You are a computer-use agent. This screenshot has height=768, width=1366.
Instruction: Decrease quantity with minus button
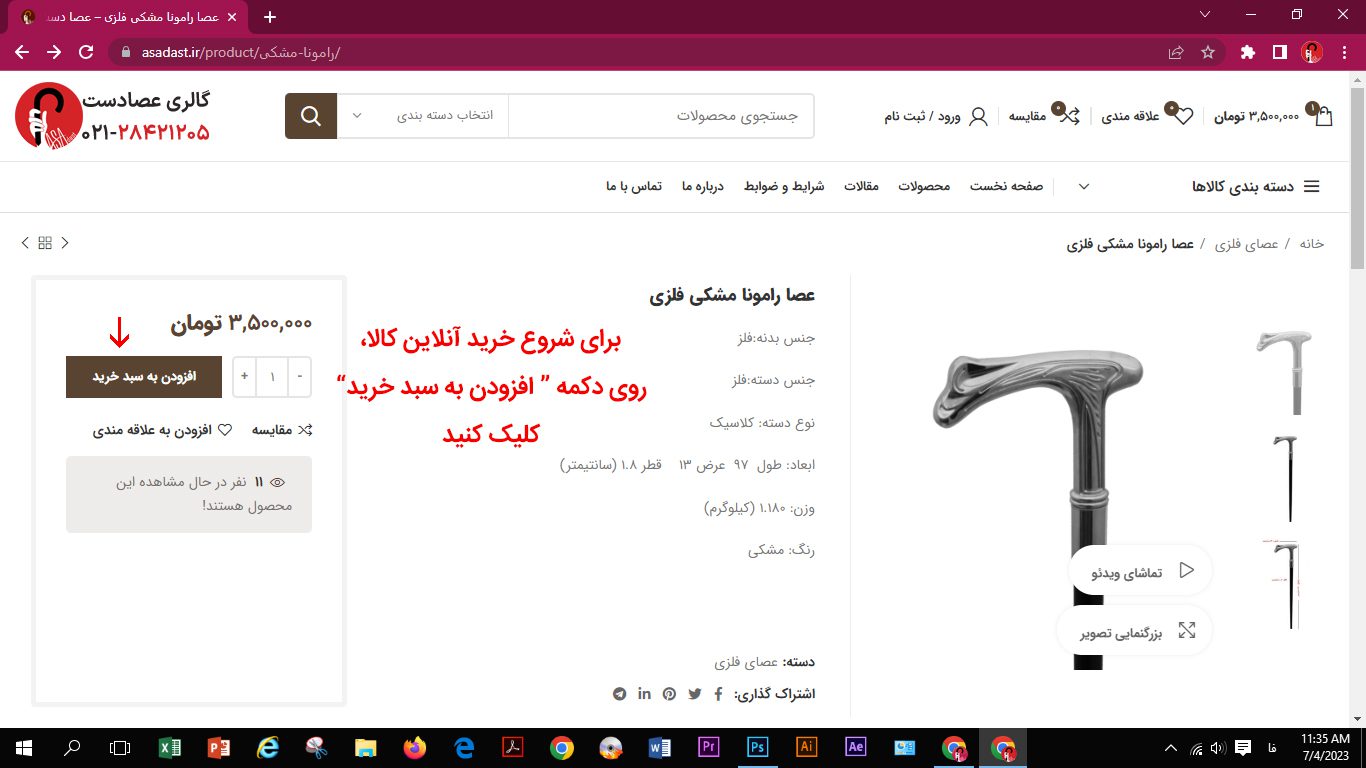coord(299,377)
